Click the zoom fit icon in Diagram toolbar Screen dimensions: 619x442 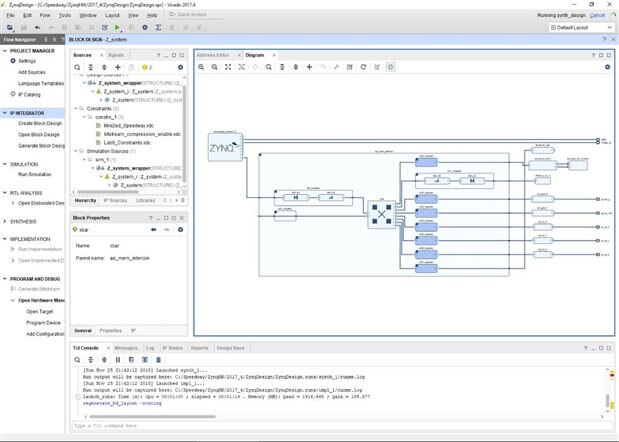pos(228,67)
